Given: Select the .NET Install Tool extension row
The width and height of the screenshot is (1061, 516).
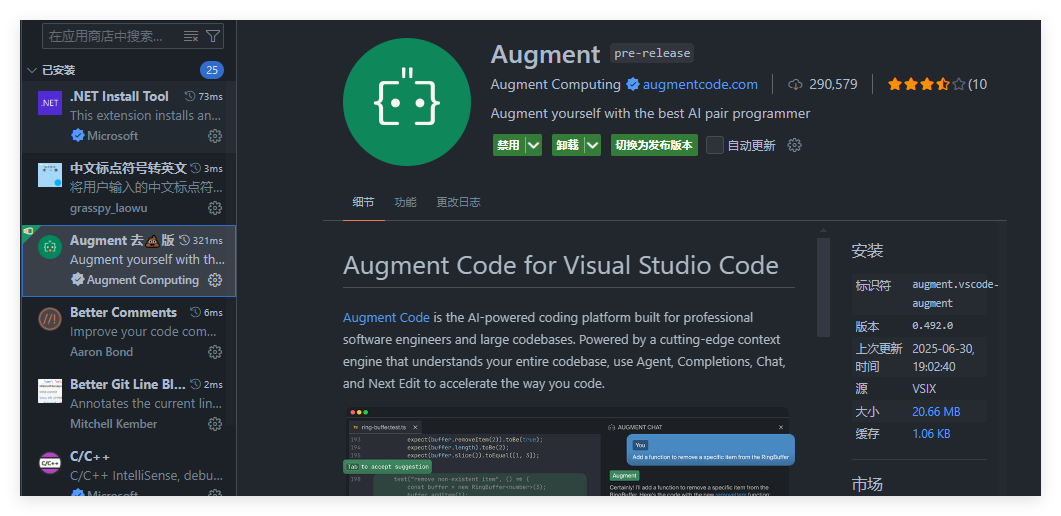Looking at the screenshot, I should (x=129, y=117).
